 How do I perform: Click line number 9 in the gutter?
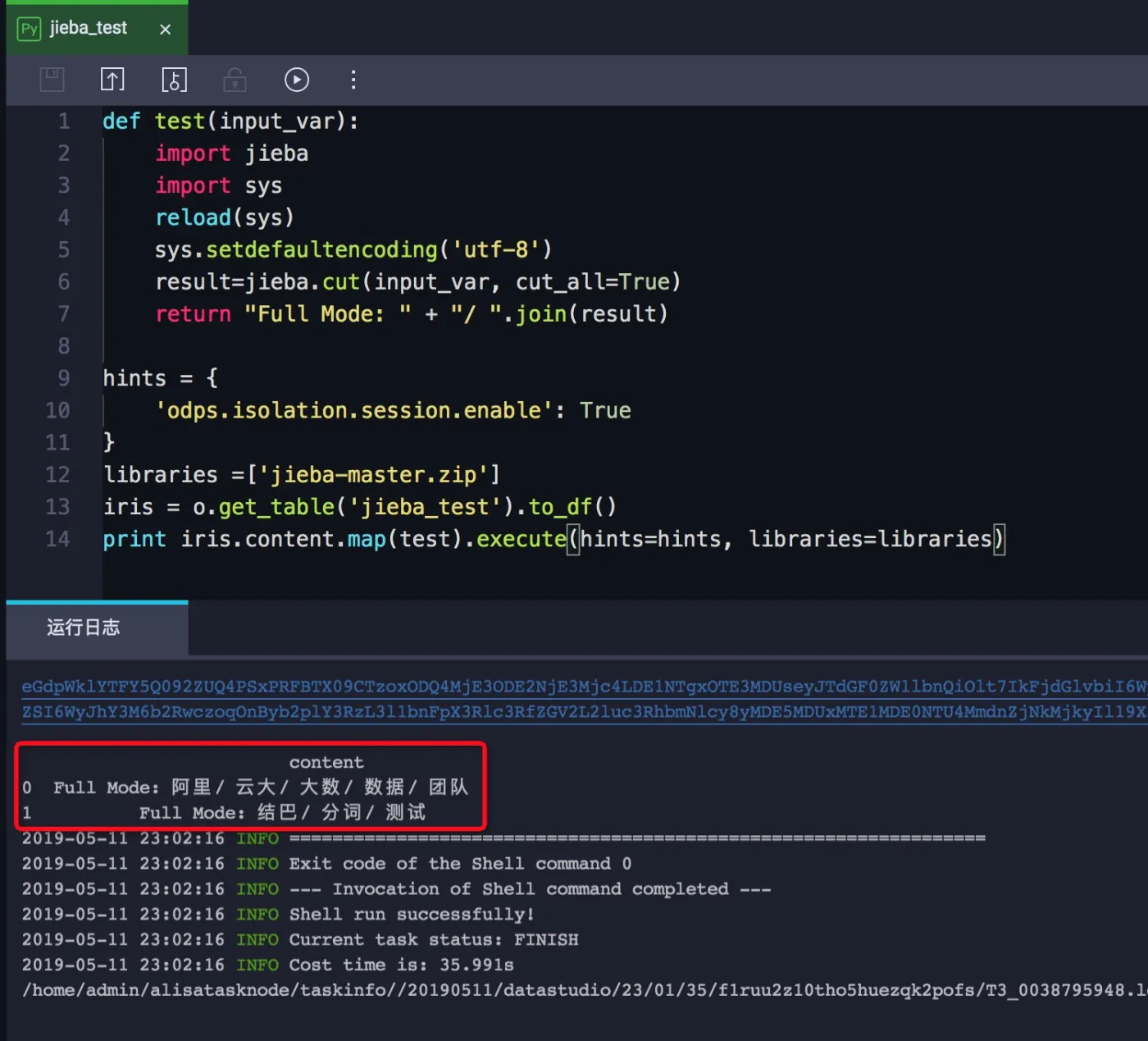[64, 378]
